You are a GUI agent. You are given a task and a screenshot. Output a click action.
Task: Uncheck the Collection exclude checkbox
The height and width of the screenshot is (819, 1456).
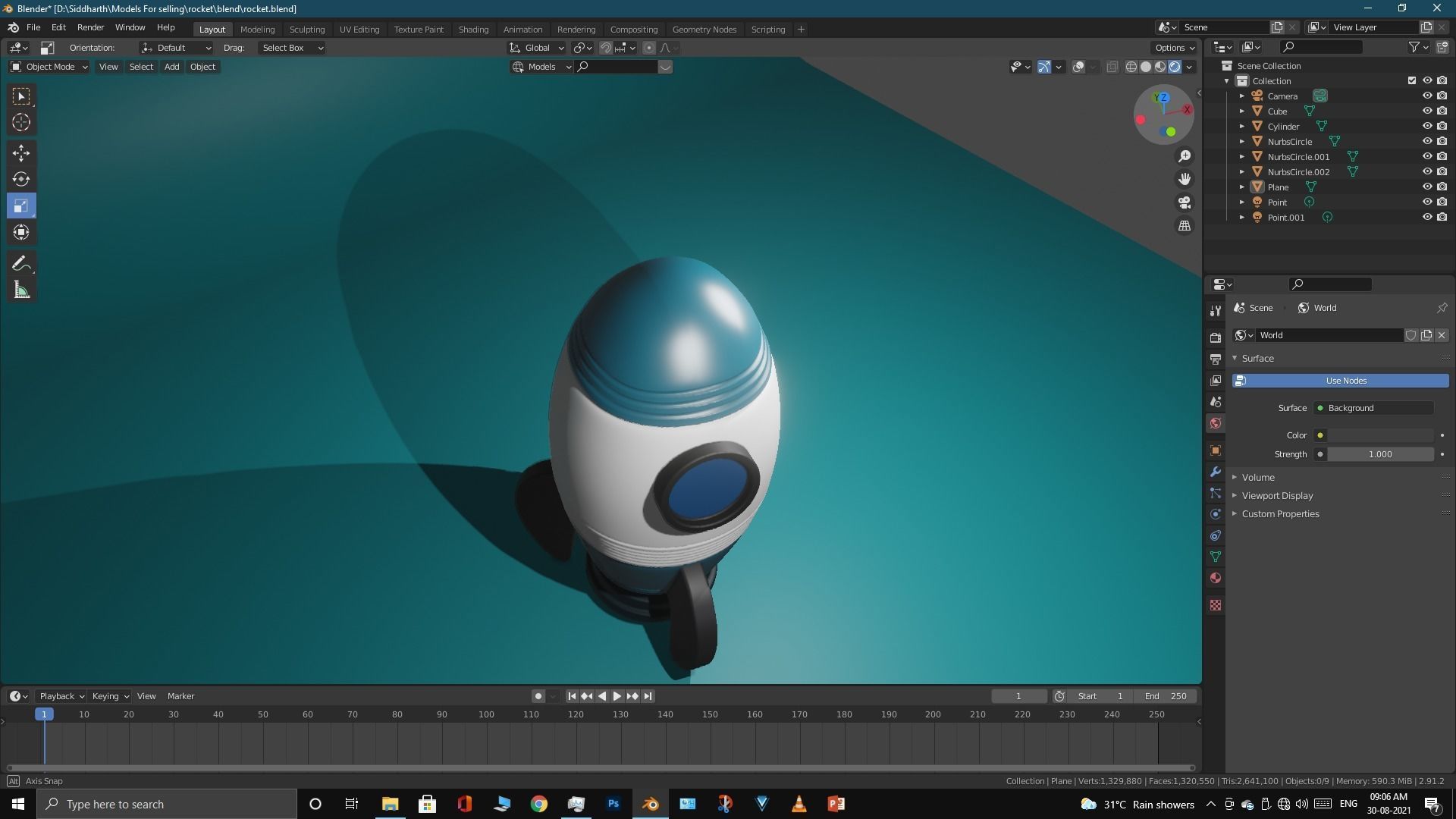coord(1411,80)
